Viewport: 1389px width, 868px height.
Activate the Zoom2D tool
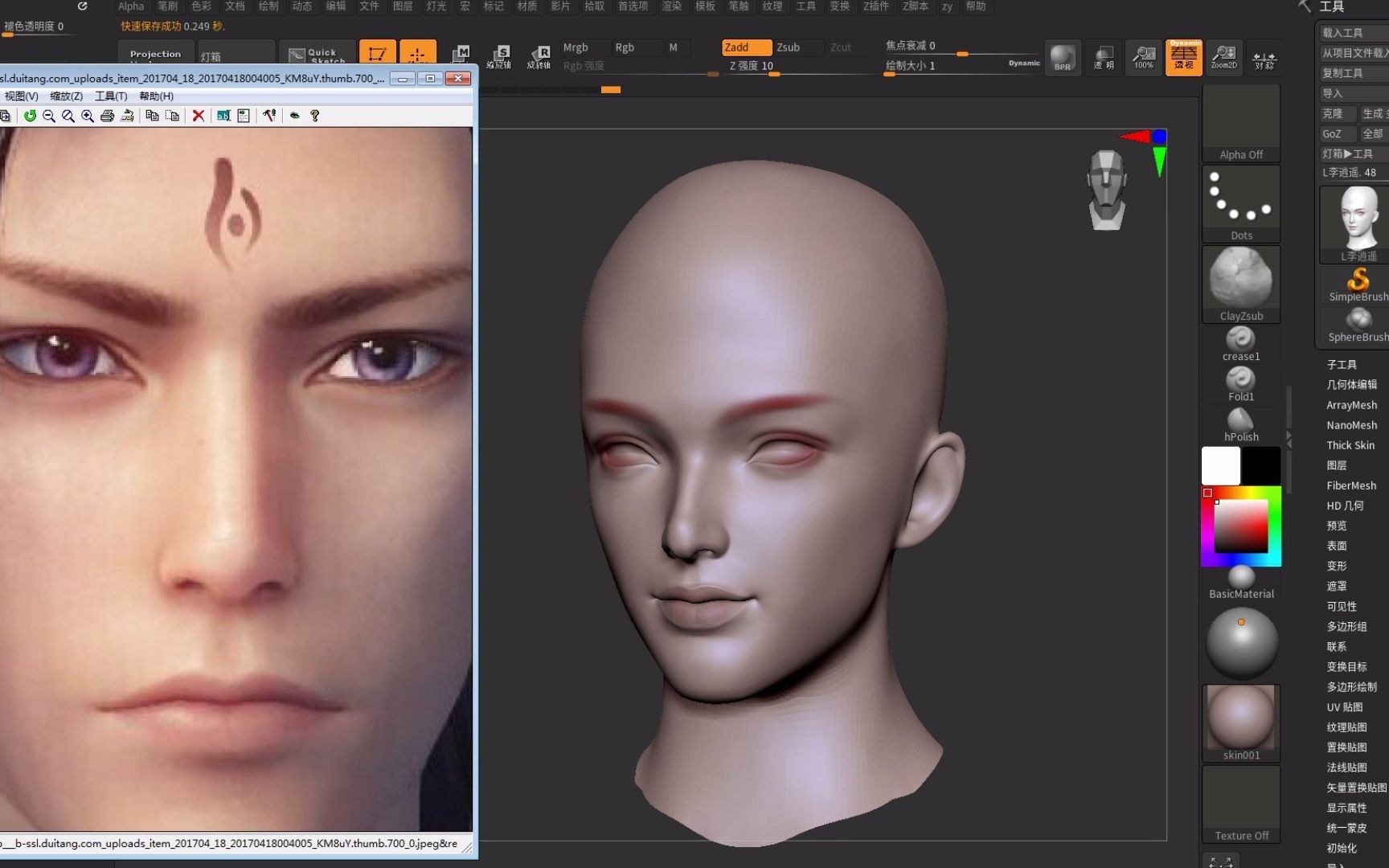coord(1223,57)
